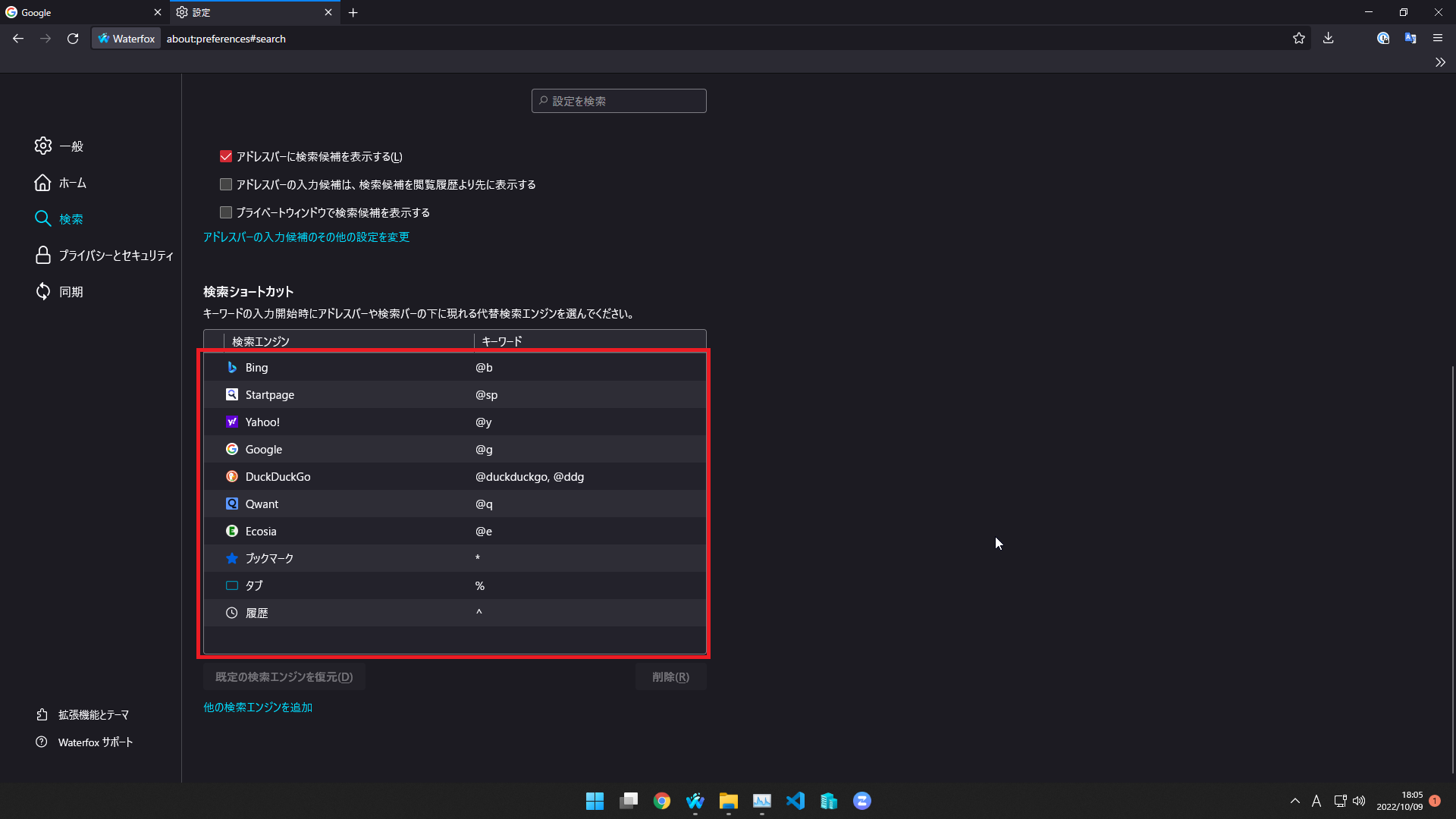Open the 検索 settings category
The width and height of the screenshot is (1456, 819).
(59, 219)
